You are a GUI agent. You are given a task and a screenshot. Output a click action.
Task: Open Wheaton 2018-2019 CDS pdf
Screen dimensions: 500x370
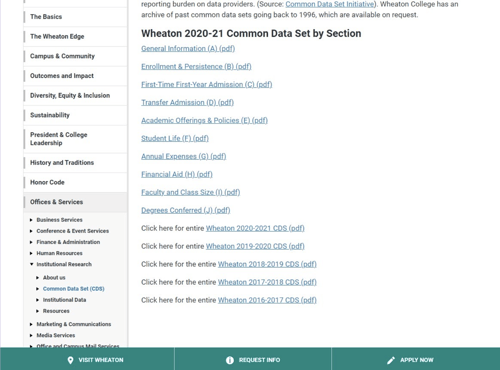(x=267, y=265)
